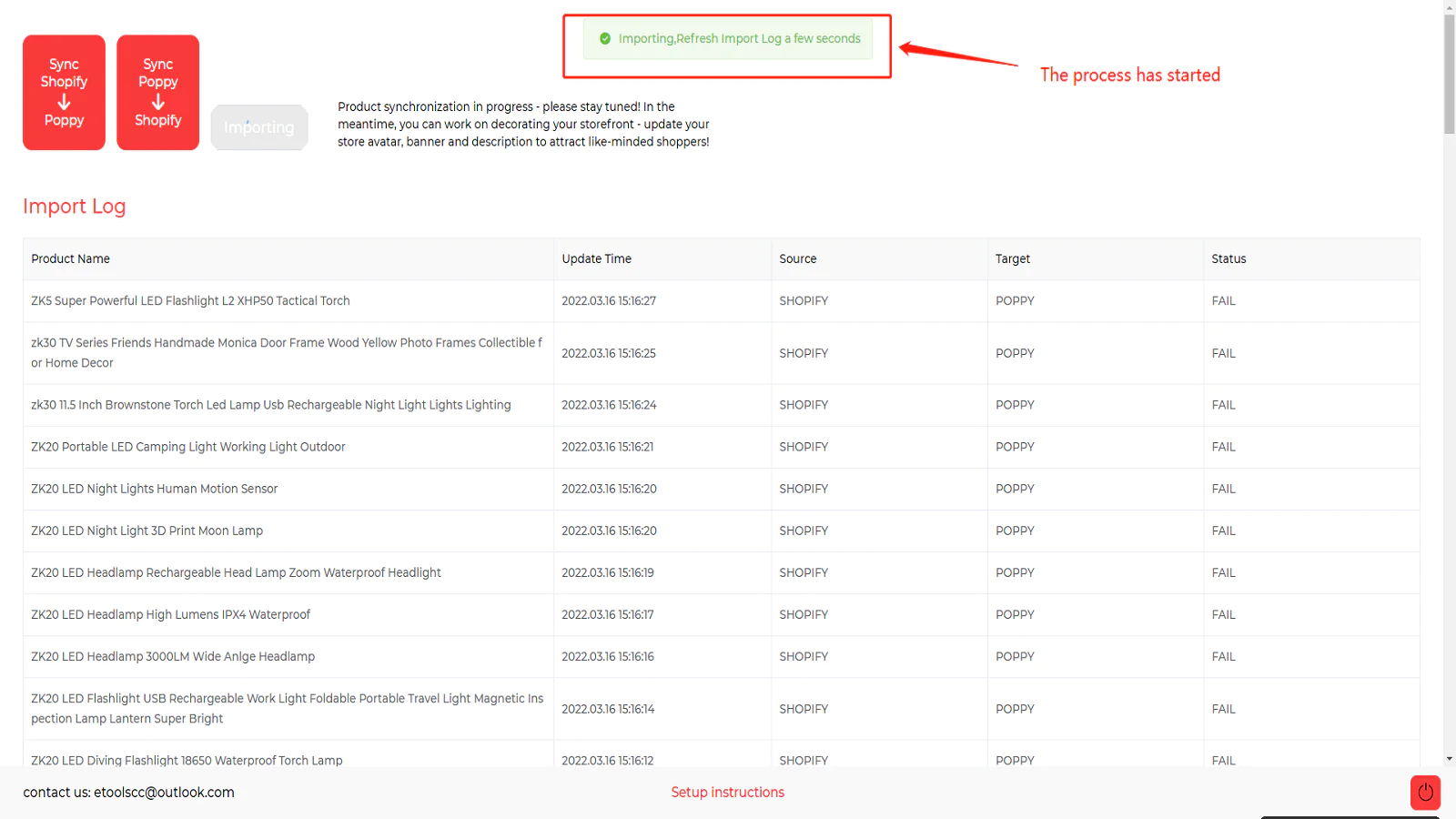Click the disabled Importing button
The width and height of the screenshot is (1456, 819).
tap(259, 127)
